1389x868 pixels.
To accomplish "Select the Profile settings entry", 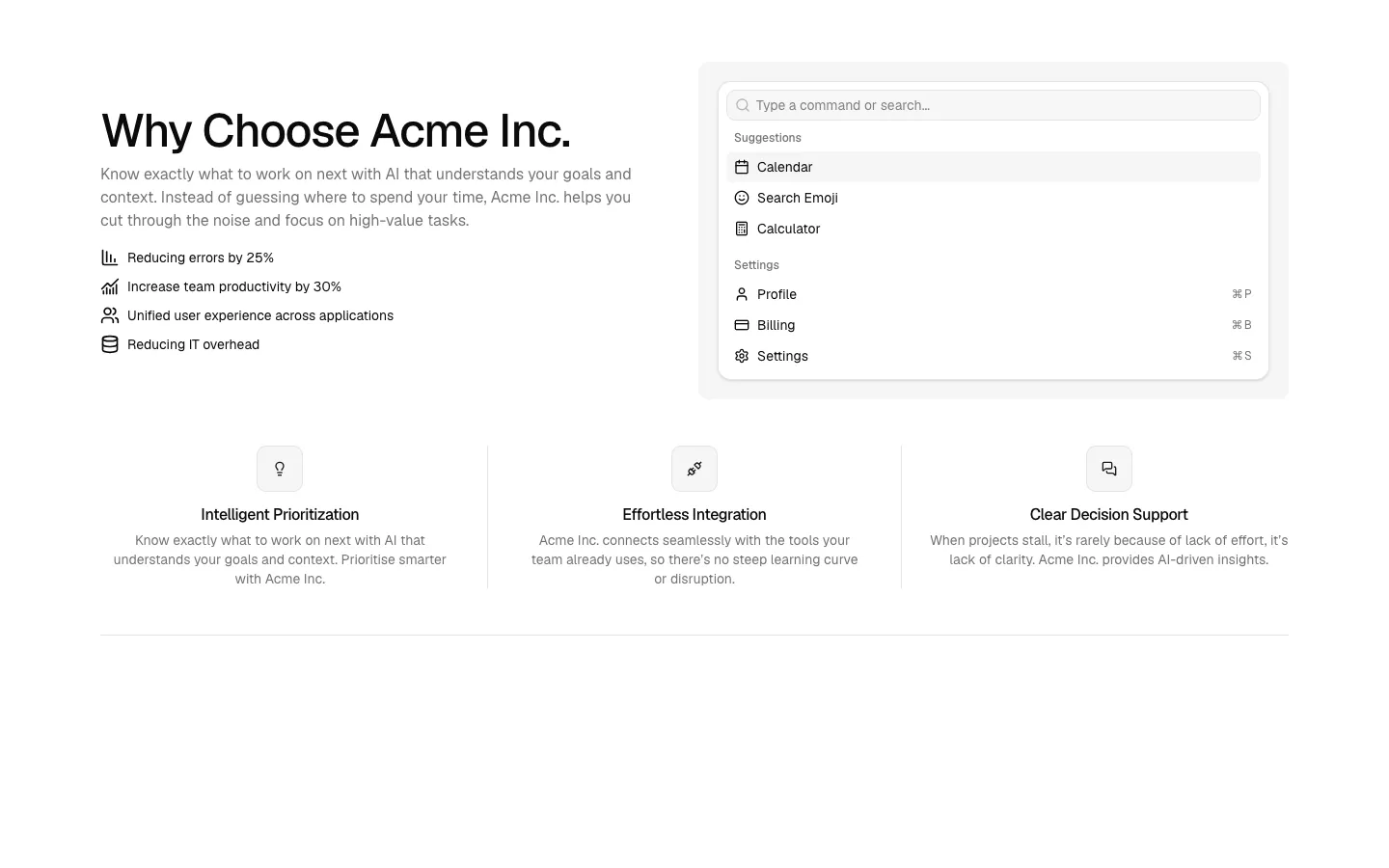I will tap(994, 294).
